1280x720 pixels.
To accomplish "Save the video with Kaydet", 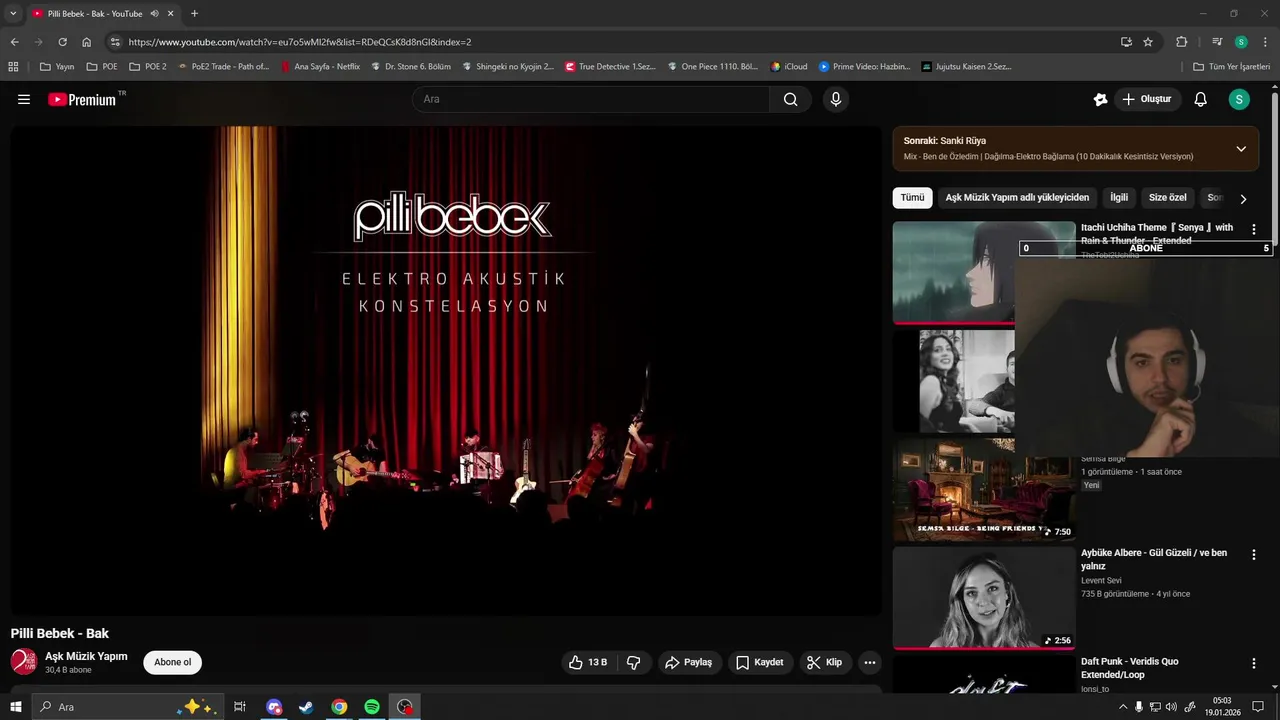I will click(760, 662).
